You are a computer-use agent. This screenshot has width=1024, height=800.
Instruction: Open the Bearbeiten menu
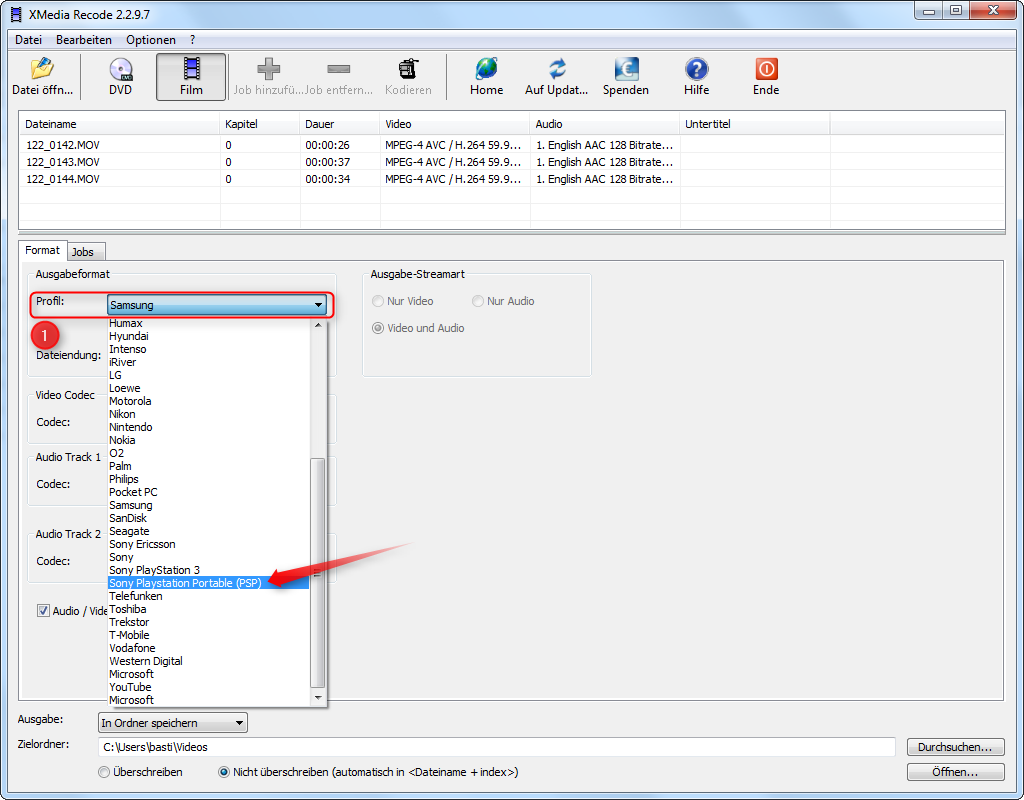pos(84,40)
